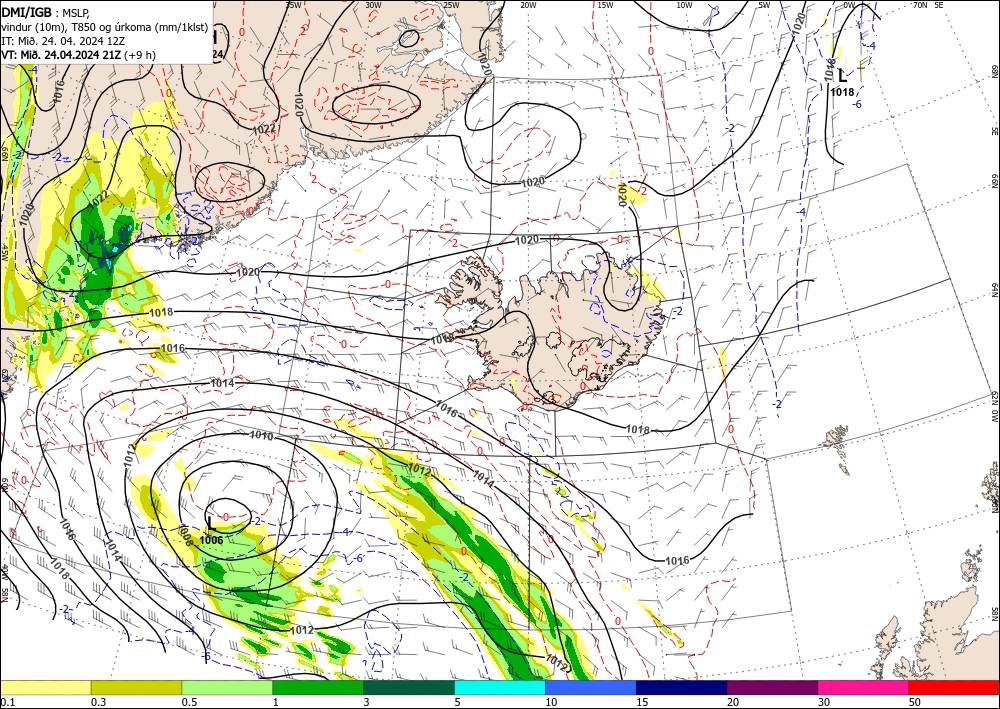This screenshot has width=1000, height=709.
Task: Select the pink 30 mm legend swatch
Action: point(864,687)
